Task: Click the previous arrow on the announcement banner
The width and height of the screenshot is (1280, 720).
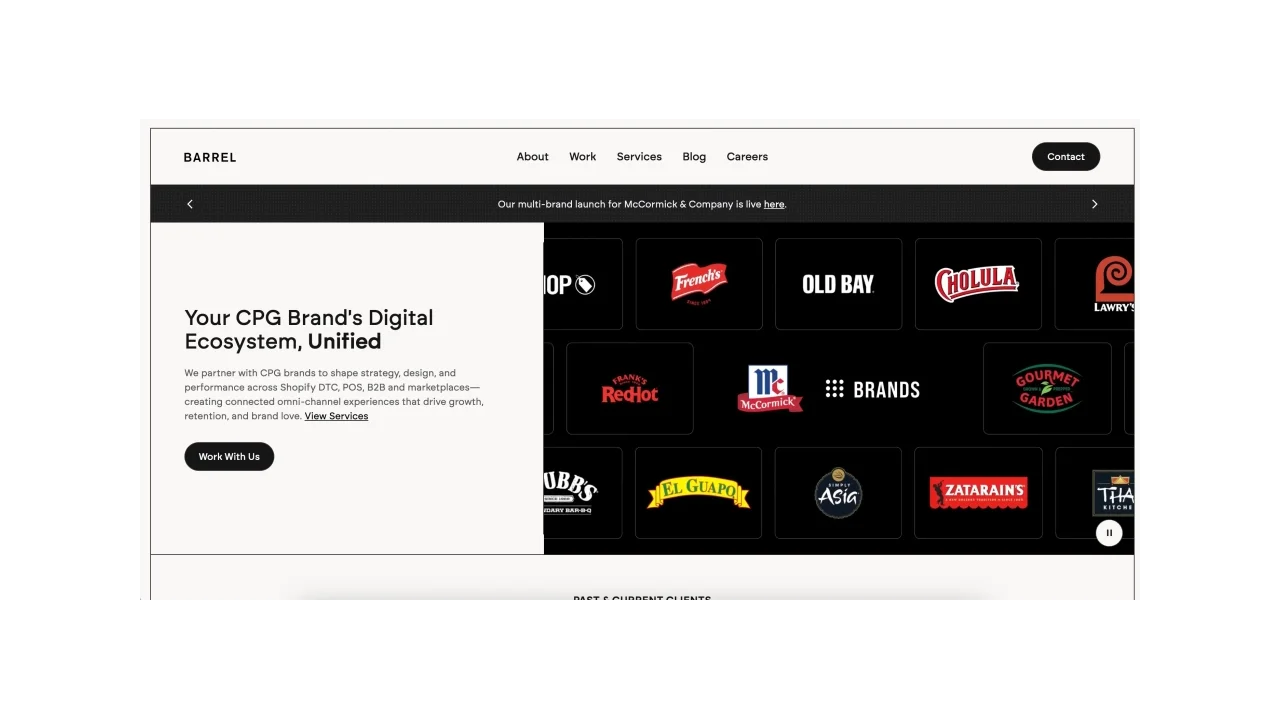Action: pyautogui.click(x=190, y=204)
